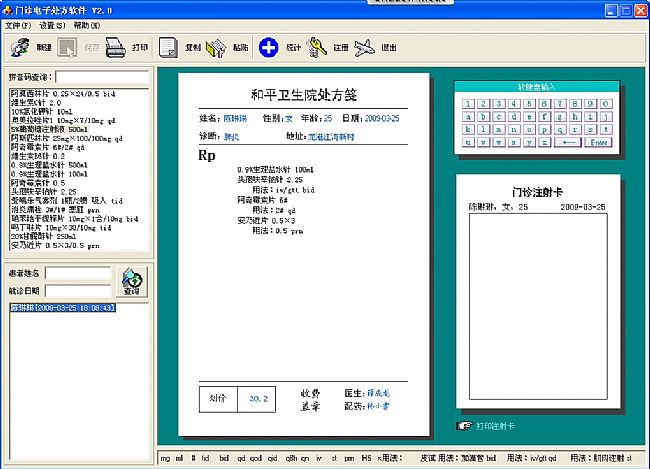Select 阿莫西林片 at top of drug list
The width and height of the screenshot is (650, 469).
pos(60,93)
